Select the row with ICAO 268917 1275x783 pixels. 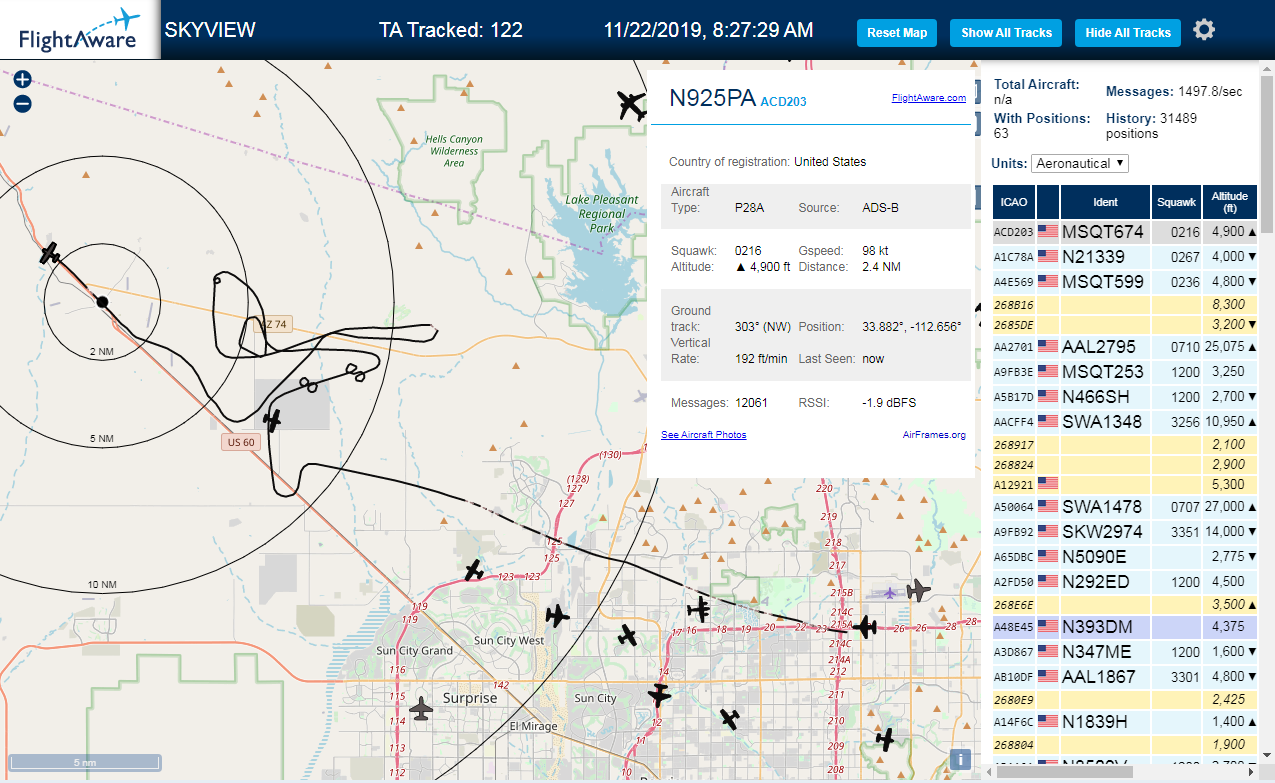1125,445
